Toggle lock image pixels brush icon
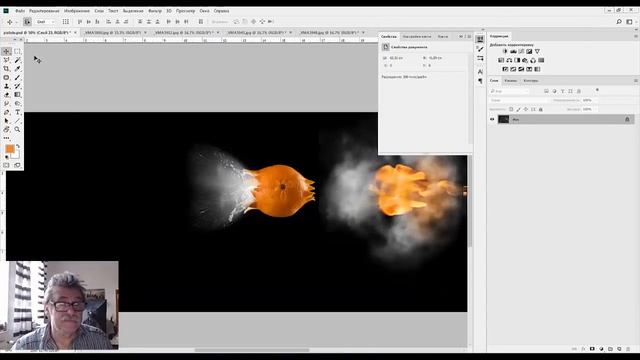 pos(518,109)
